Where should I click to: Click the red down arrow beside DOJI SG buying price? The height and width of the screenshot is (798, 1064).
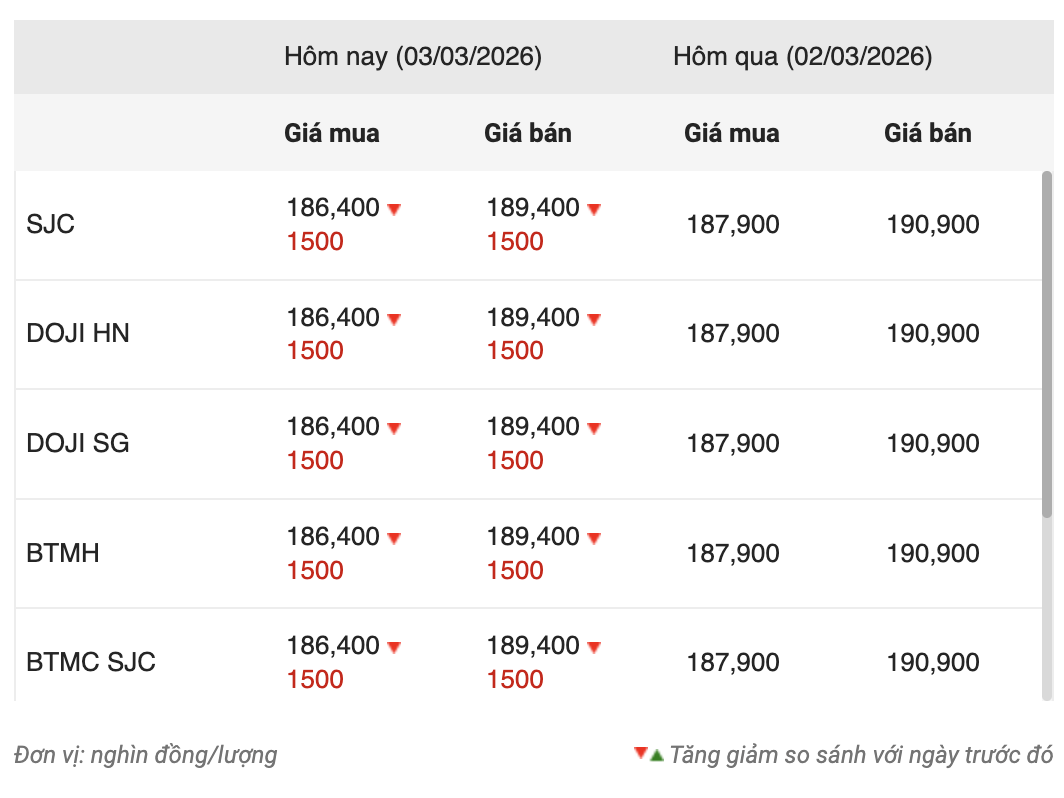coord(394,428)
